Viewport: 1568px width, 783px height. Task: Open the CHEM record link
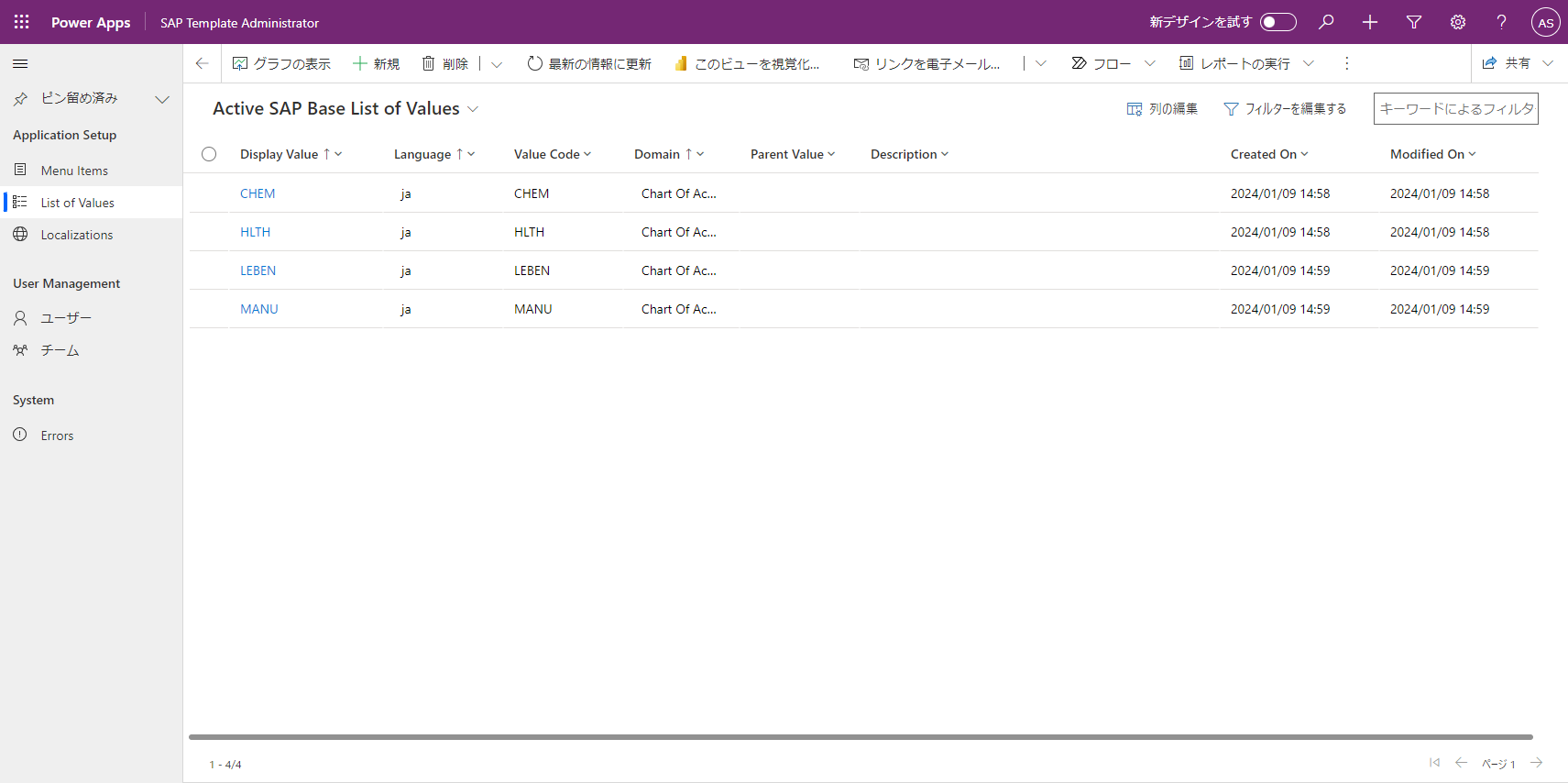coord(258,193)
